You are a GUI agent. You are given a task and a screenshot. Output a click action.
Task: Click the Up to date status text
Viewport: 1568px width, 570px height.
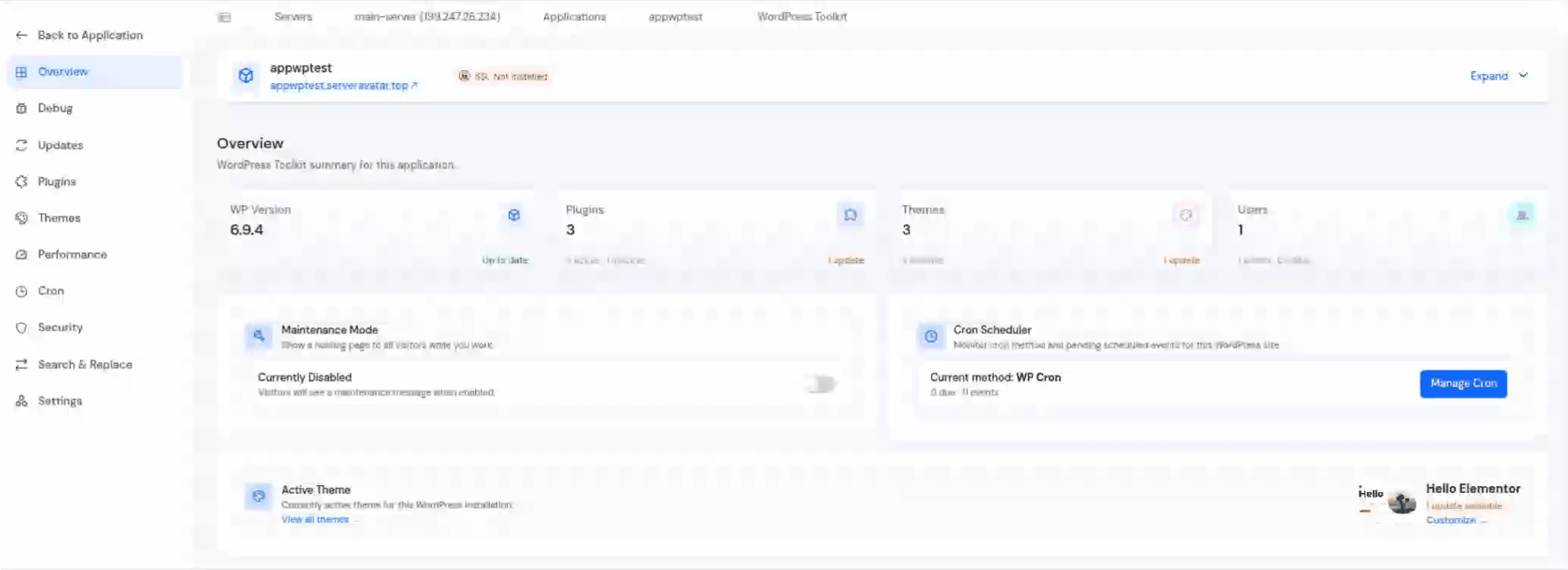tap(505, 261)
